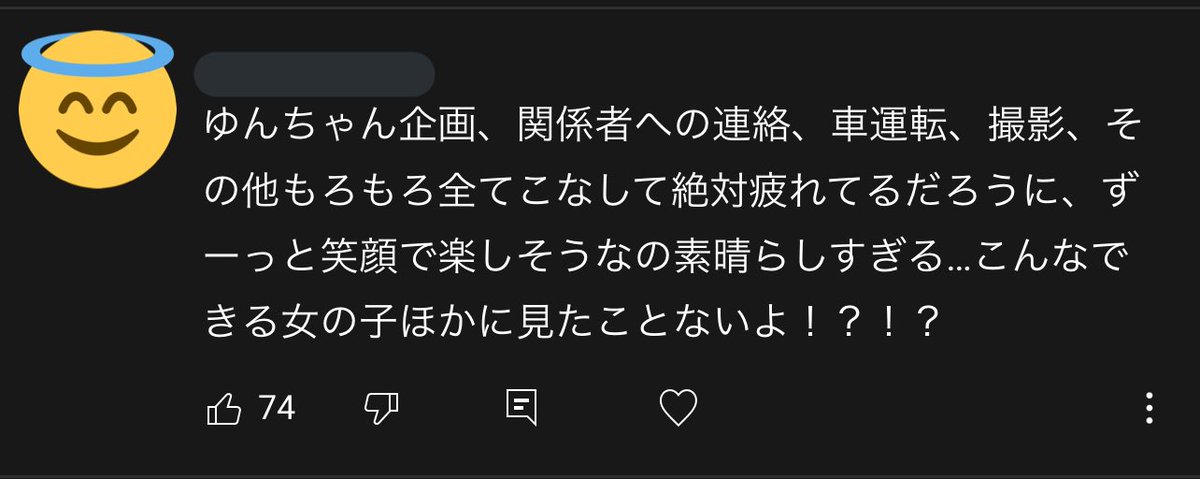Give the comment a heart
This screenshot has width=1200, height=479.
[x=679, y=408]
